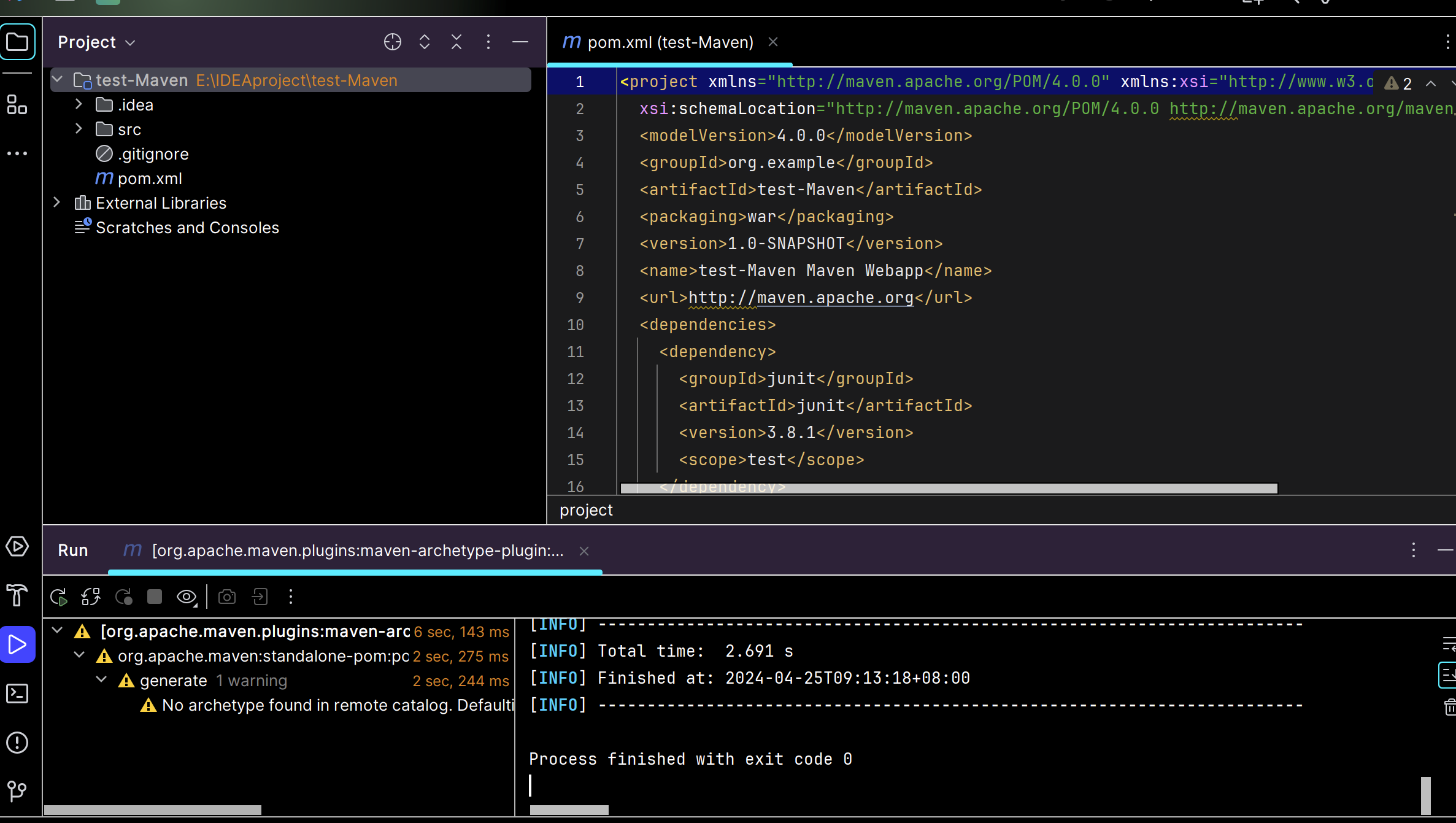Open the Structure tool window icon
The width and height of the screenshot is (1456, 823).
point(17,104)
